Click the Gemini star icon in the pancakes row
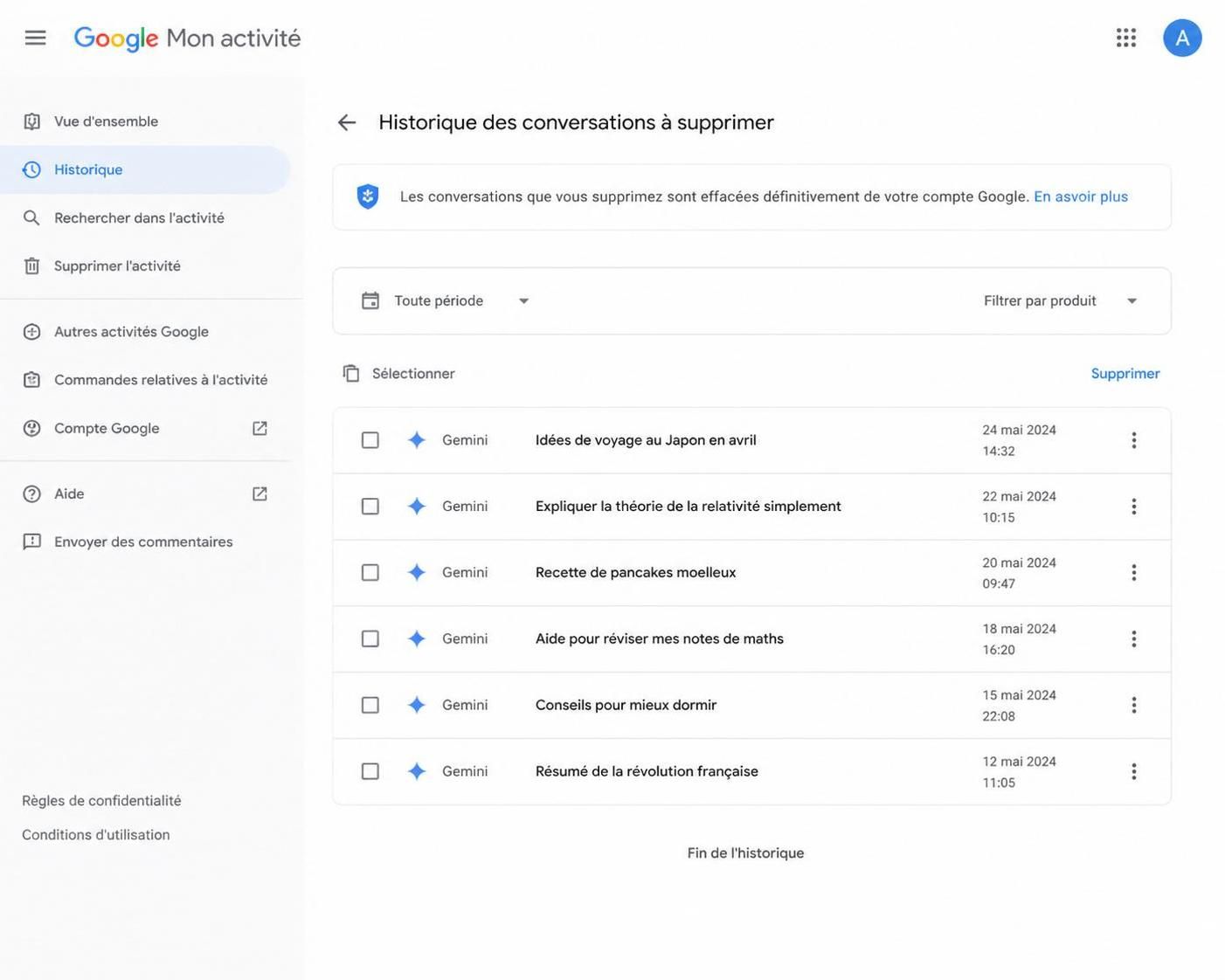 pyautogui.click(x=417, y=573)
